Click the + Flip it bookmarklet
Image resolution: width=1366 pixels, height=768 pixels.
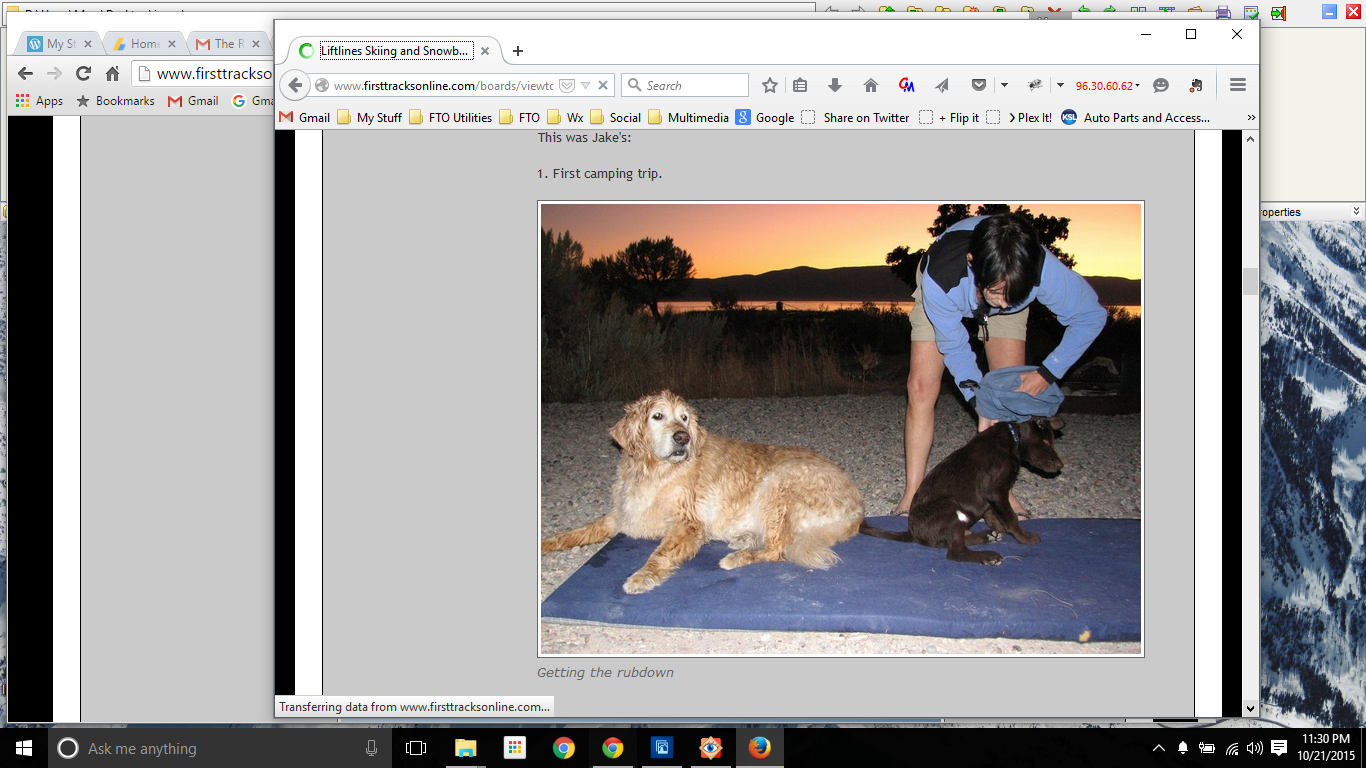pyautogui.click(x=949, y=117)
